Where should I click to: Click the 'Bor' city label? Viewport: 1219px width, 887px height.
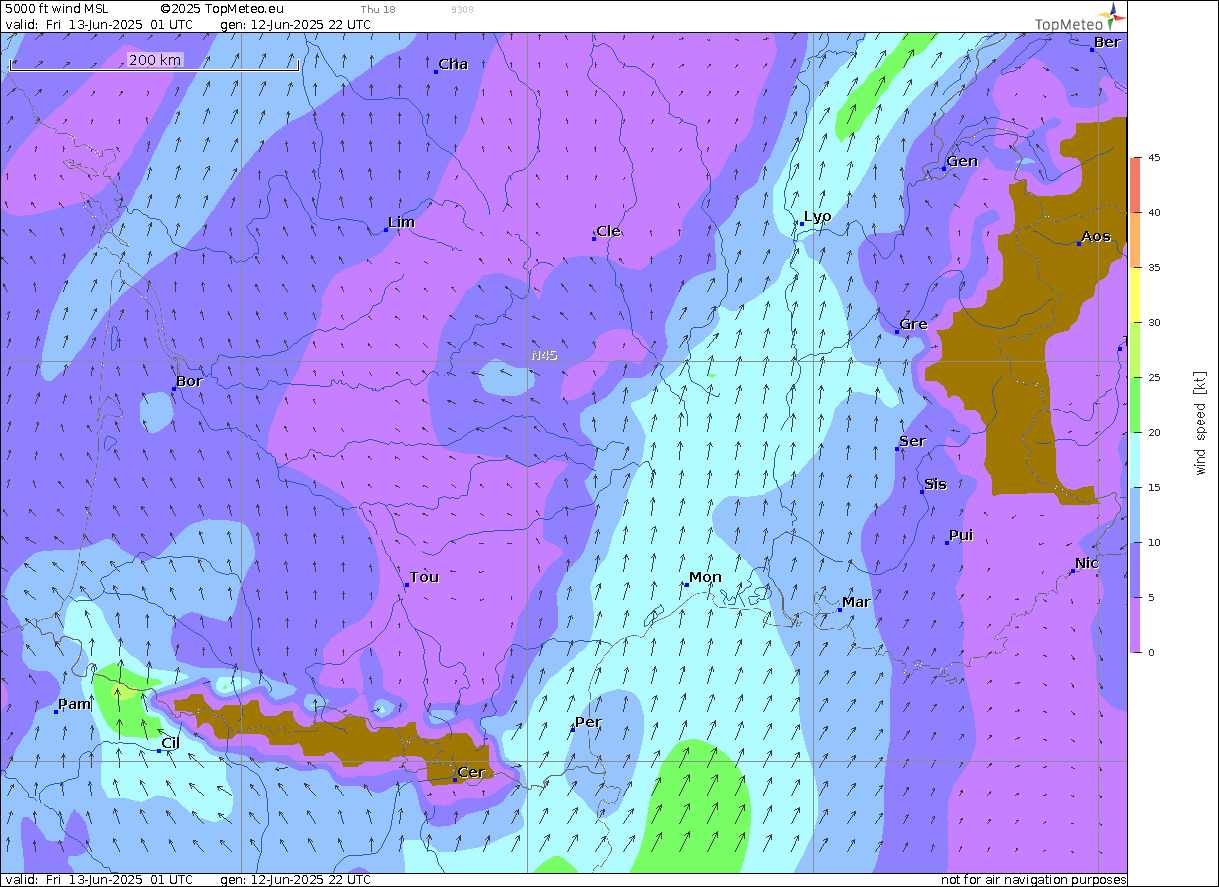(x=189, y=381)
